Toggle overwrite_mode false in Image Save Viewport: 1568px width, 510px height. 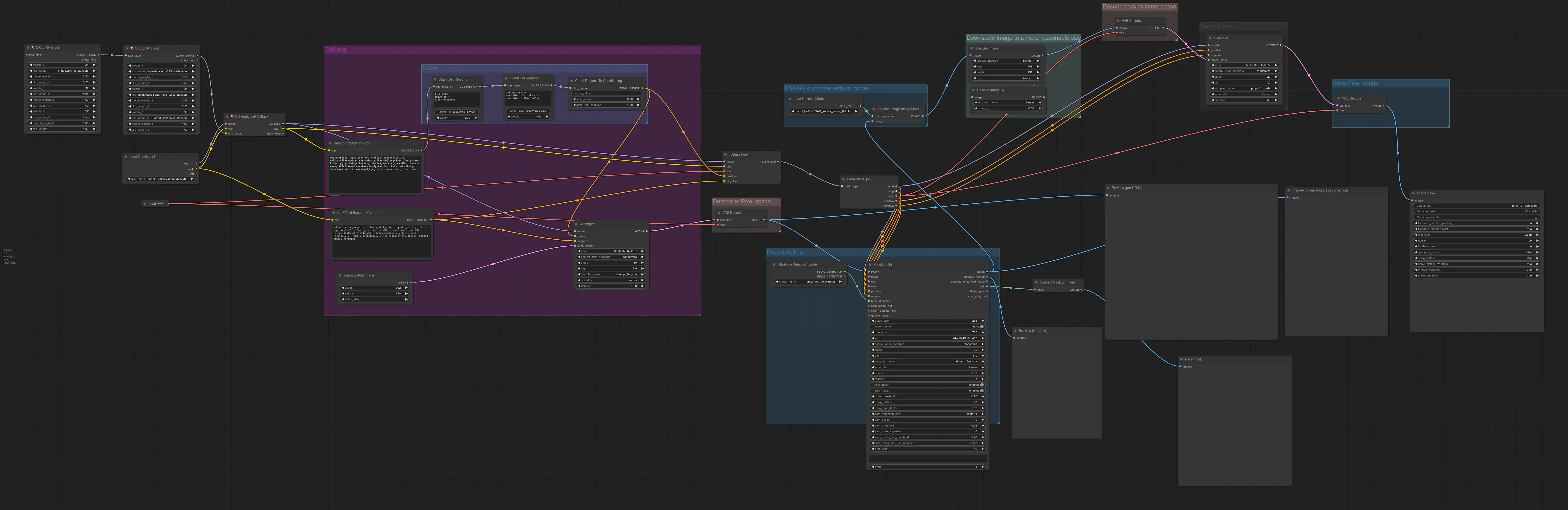point(1477,252)
